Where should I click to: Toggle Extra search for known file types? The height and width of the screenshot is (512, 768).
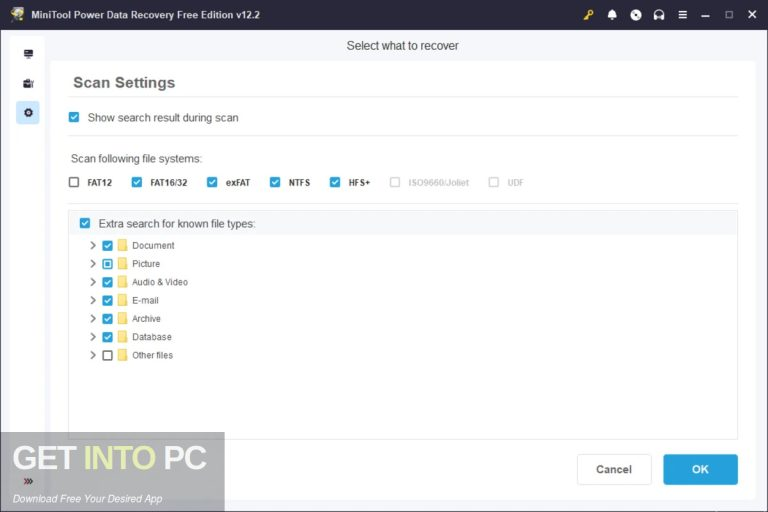click(x=85, y=223)
